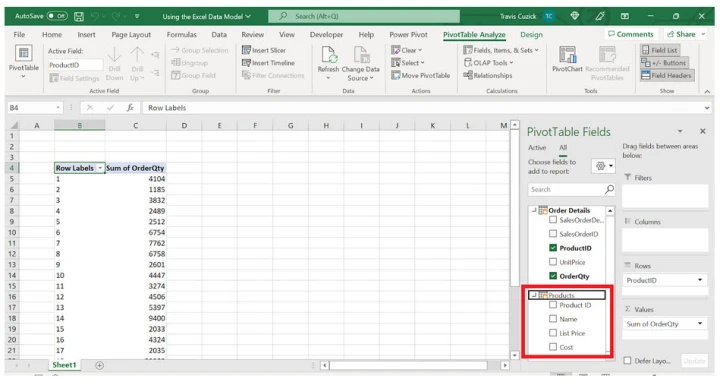Open the Row Labels filter dropdown
This screenshot has width=720, height=382.
(x=100, y=168)
